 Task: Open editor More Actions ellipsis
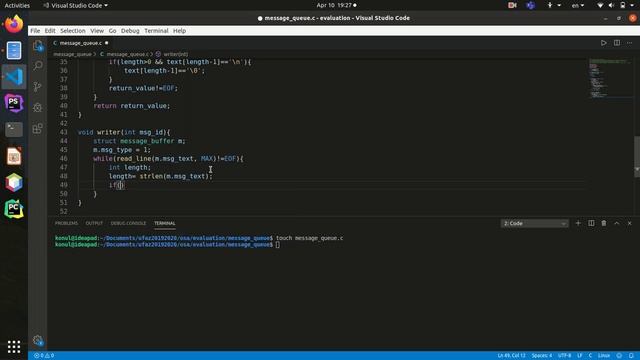tap(629, 43)
